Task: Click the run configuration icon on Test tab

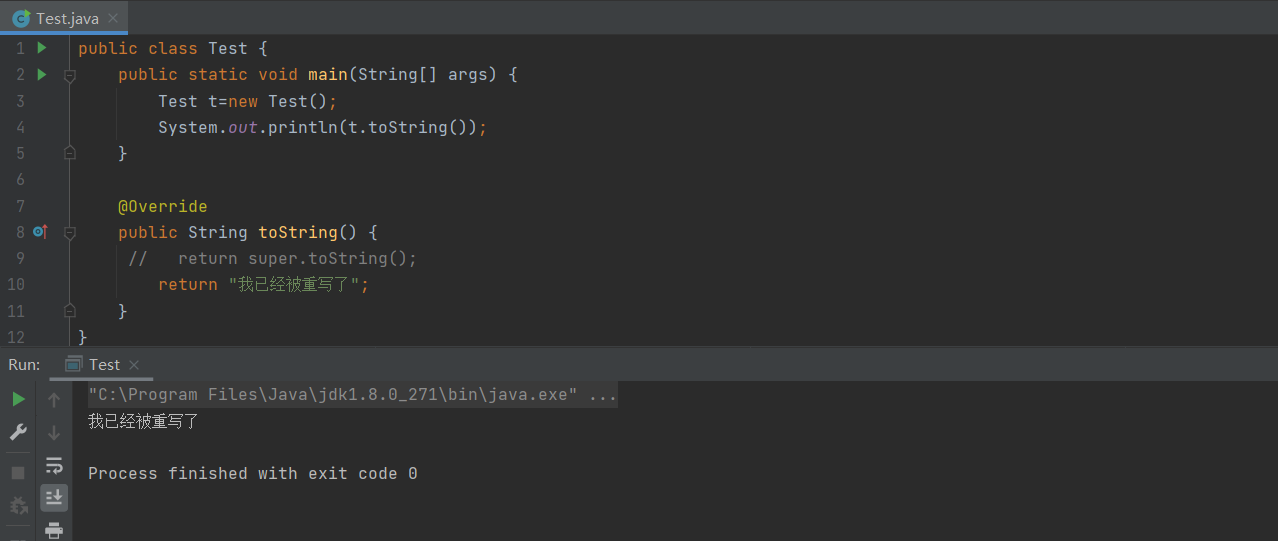Action: click(x=74, y=364)
